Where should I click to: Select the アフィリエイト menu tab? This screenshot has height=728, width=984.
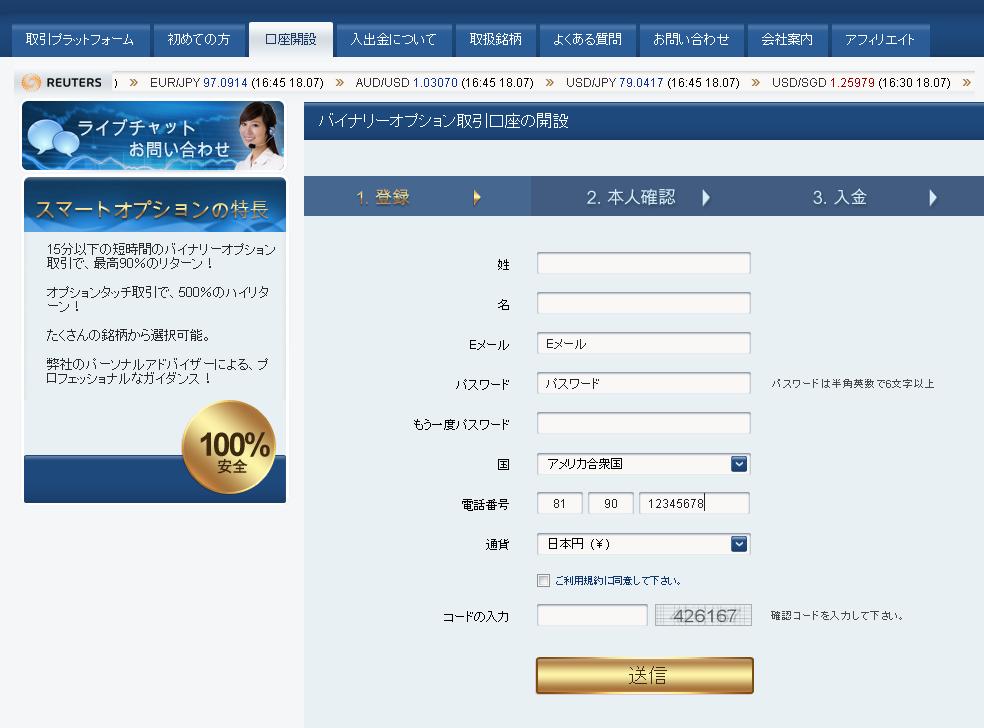[x=880, y=40]
